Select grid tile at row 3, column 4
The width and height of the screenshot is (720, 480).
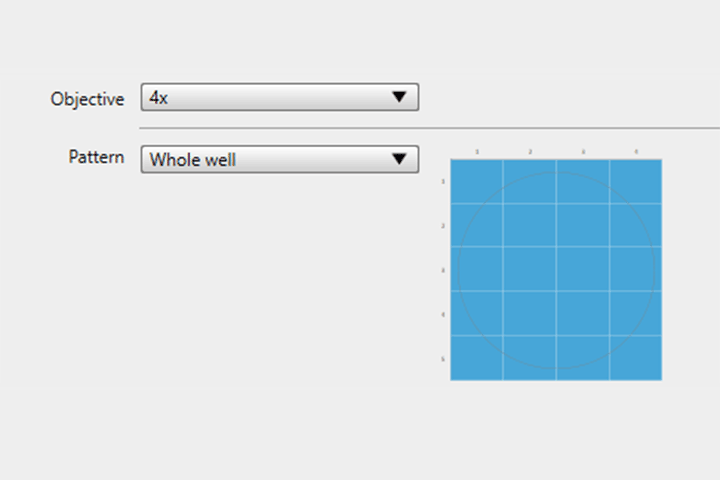tap(635, 269)
